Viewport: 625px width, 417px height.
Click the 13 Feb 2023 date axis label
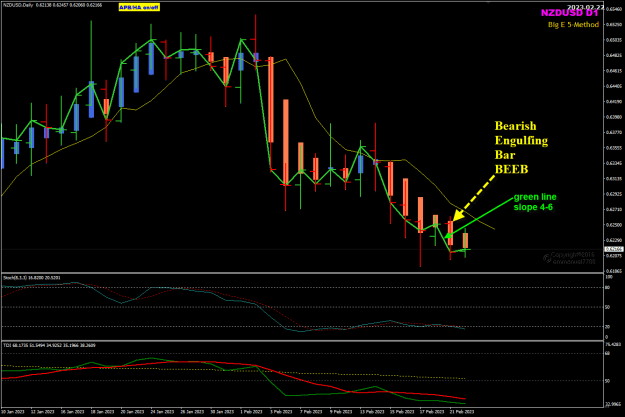[371, 411]
